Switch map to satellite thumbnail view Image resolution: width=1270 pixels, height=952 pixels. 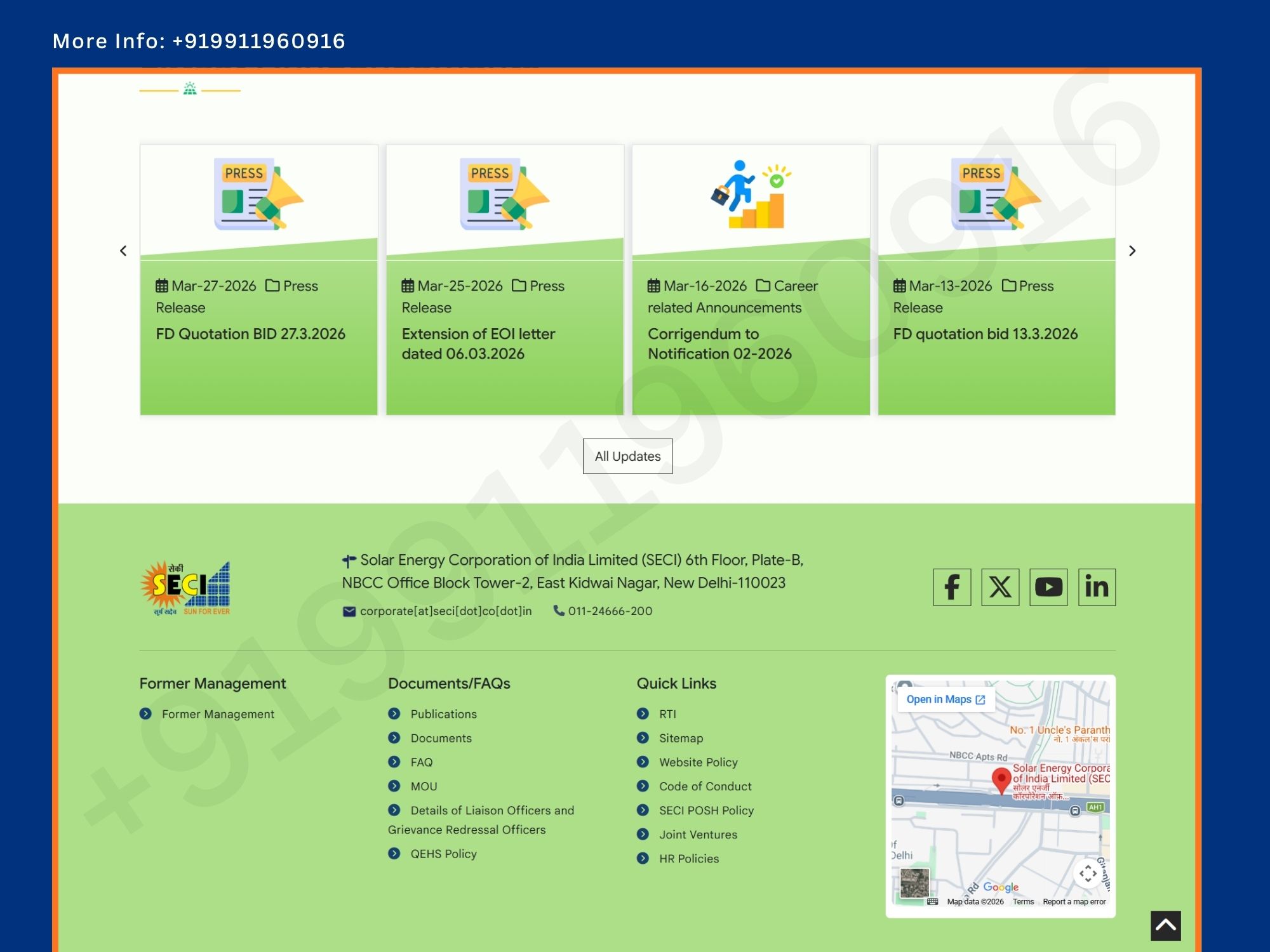[x=914, y=883]
